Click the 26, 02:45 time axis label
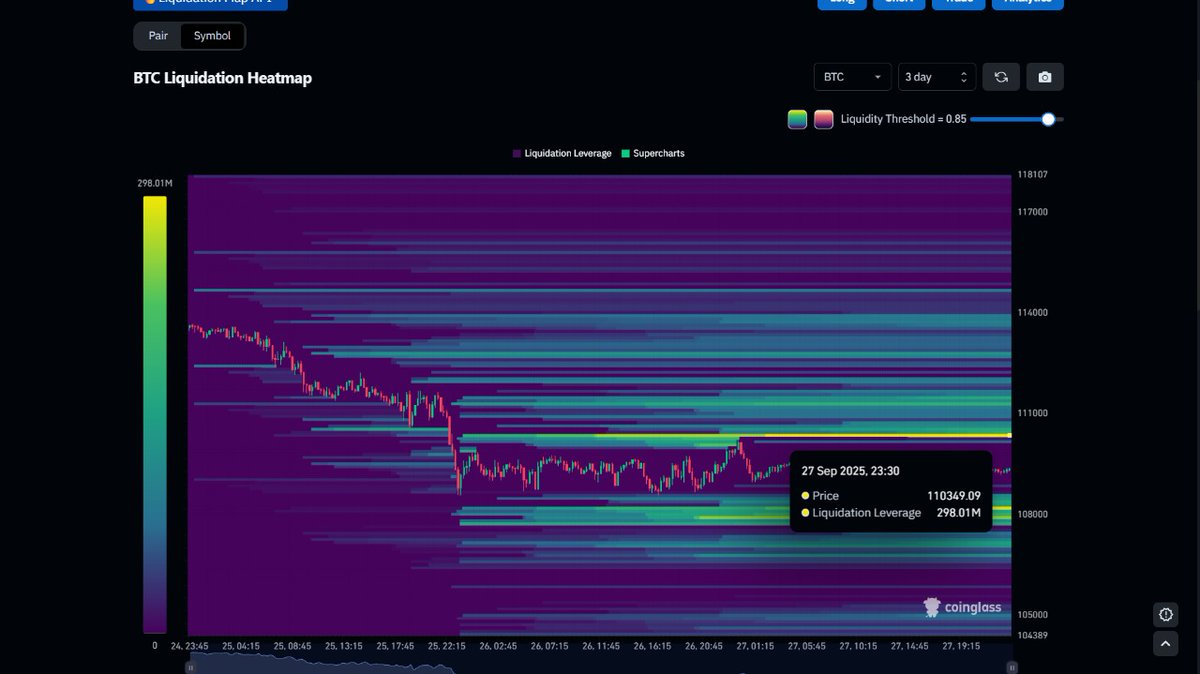Image resolution: width=1200 pixels, height=674 pixels. [x=498, y=646]
